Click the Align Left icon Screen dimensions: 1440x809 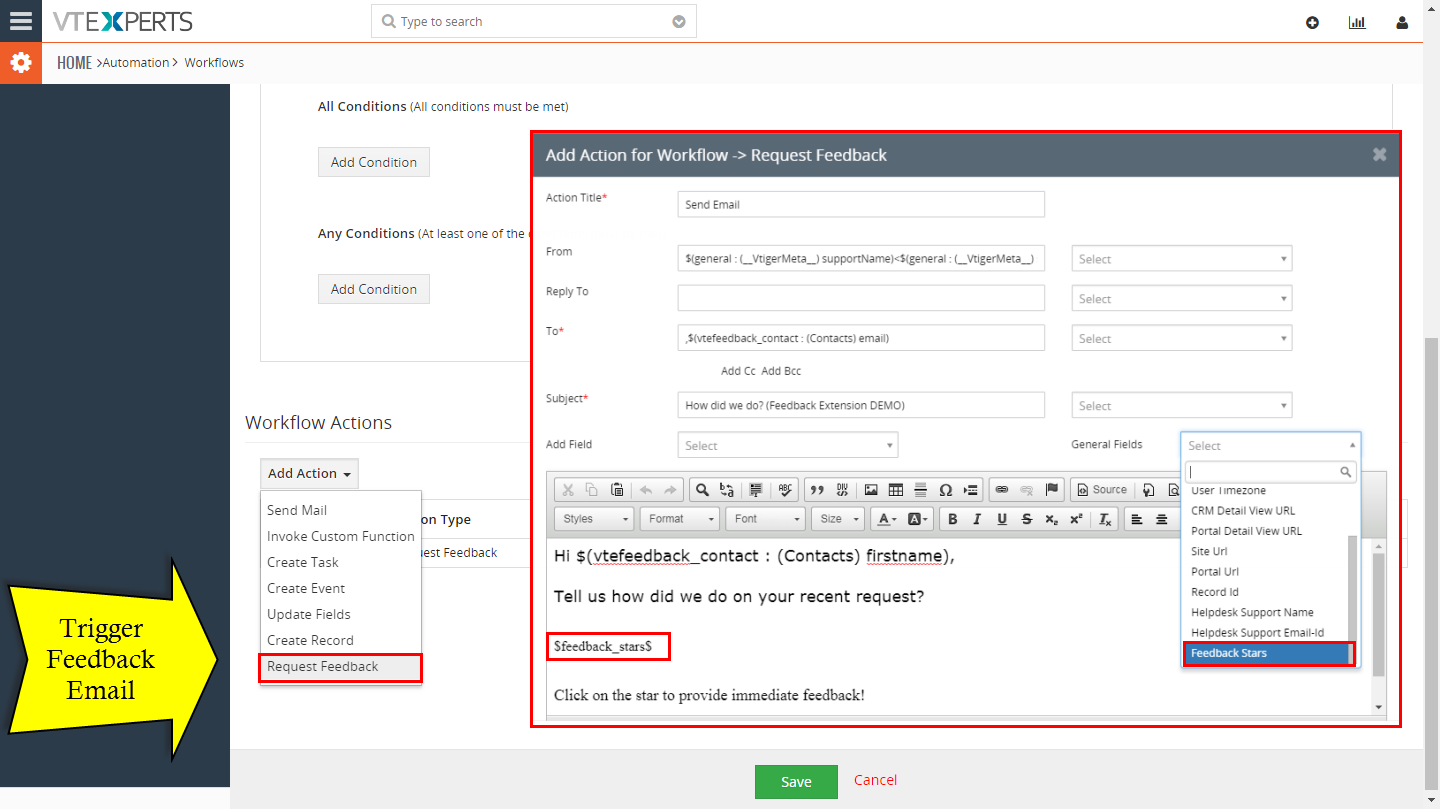1137,519
